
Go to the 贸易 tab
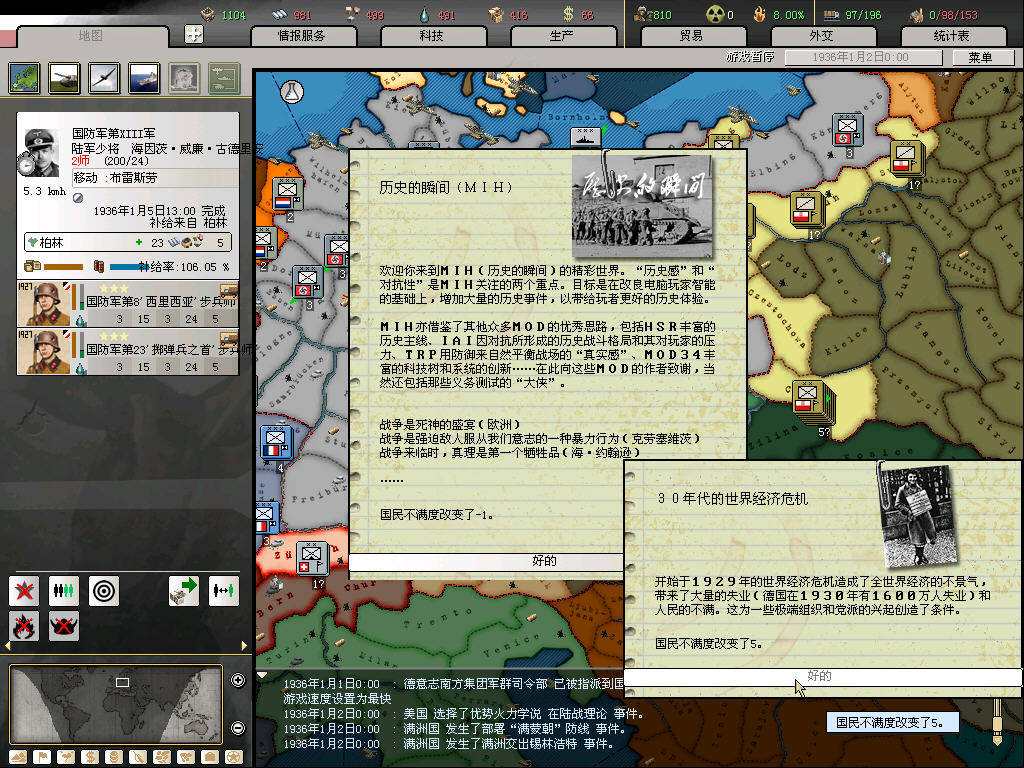(x=692, y=36)
